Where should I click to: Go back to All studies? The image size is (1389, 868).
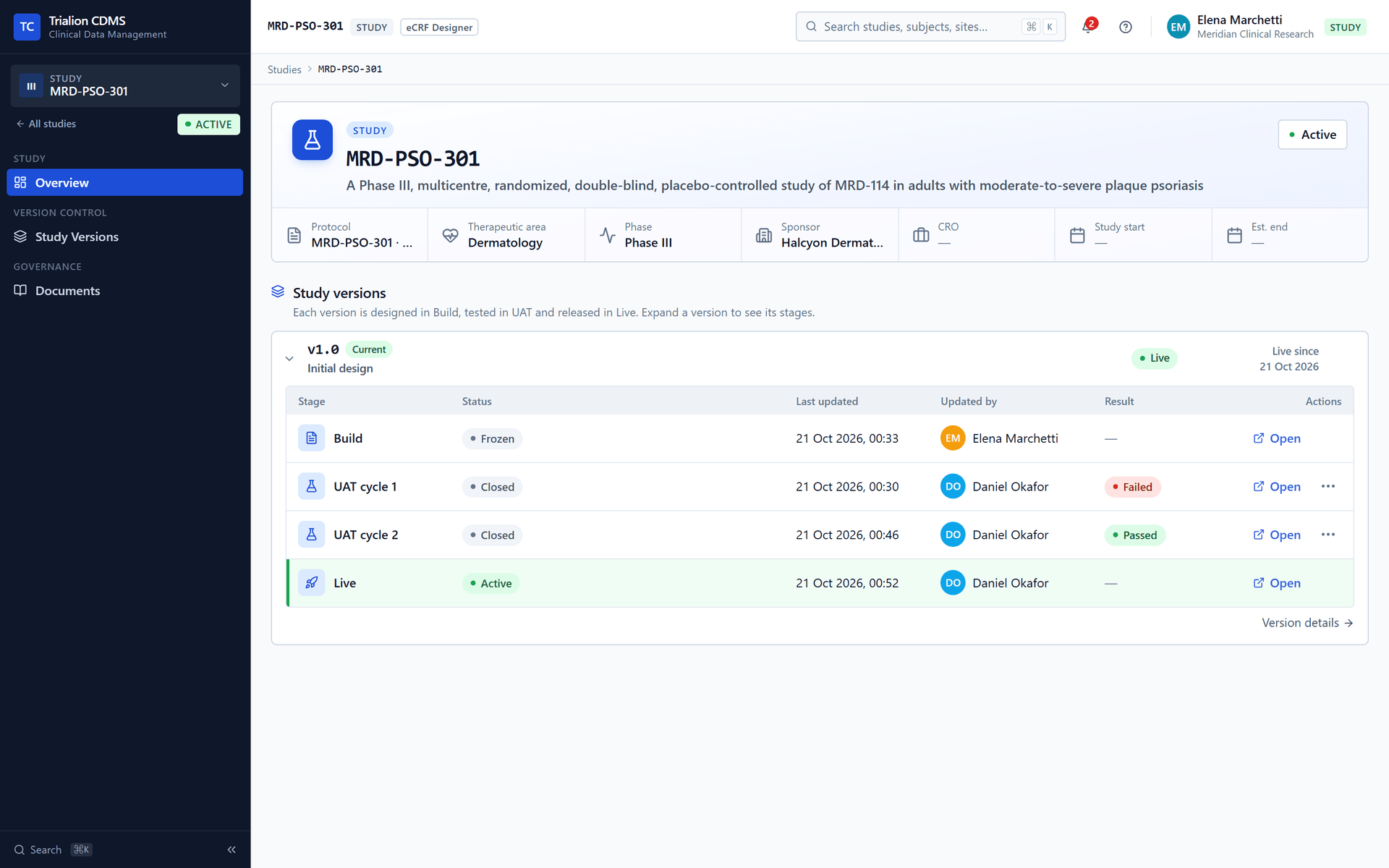[x=46, y=124]
